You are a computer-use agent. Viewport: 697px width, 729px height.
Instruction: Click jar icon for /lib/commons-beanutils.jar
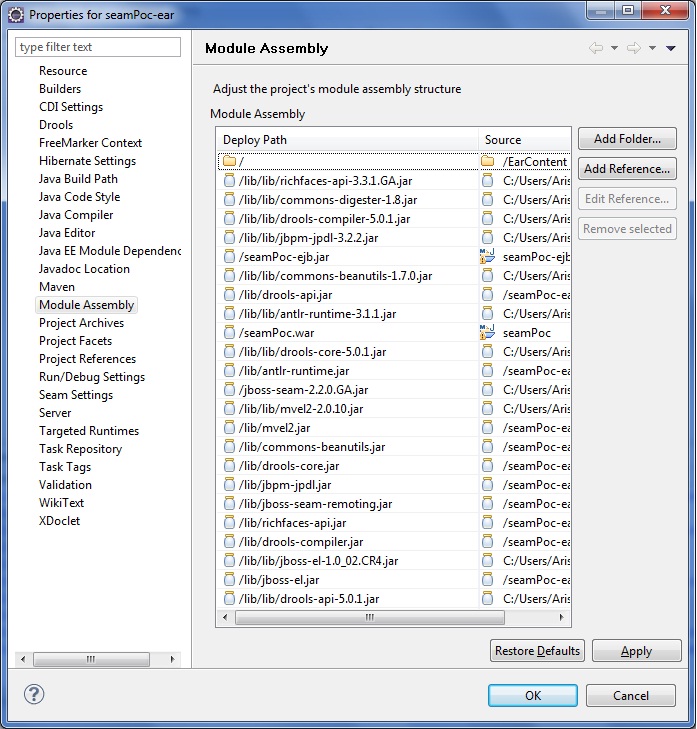(229, 447)
